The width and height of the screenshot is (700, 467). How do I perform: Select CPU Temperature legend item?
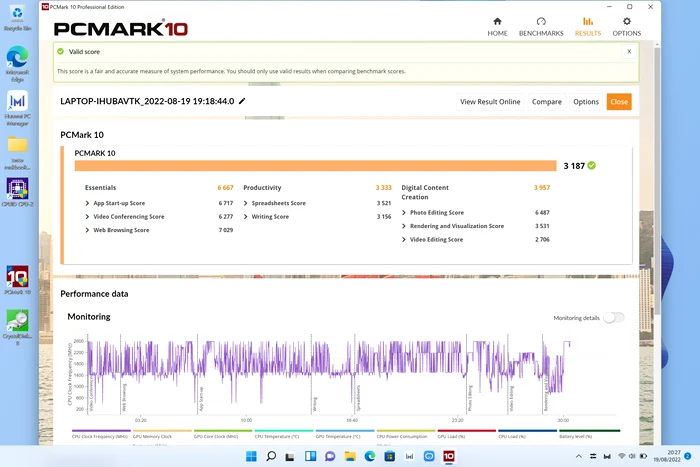[284, 434]
